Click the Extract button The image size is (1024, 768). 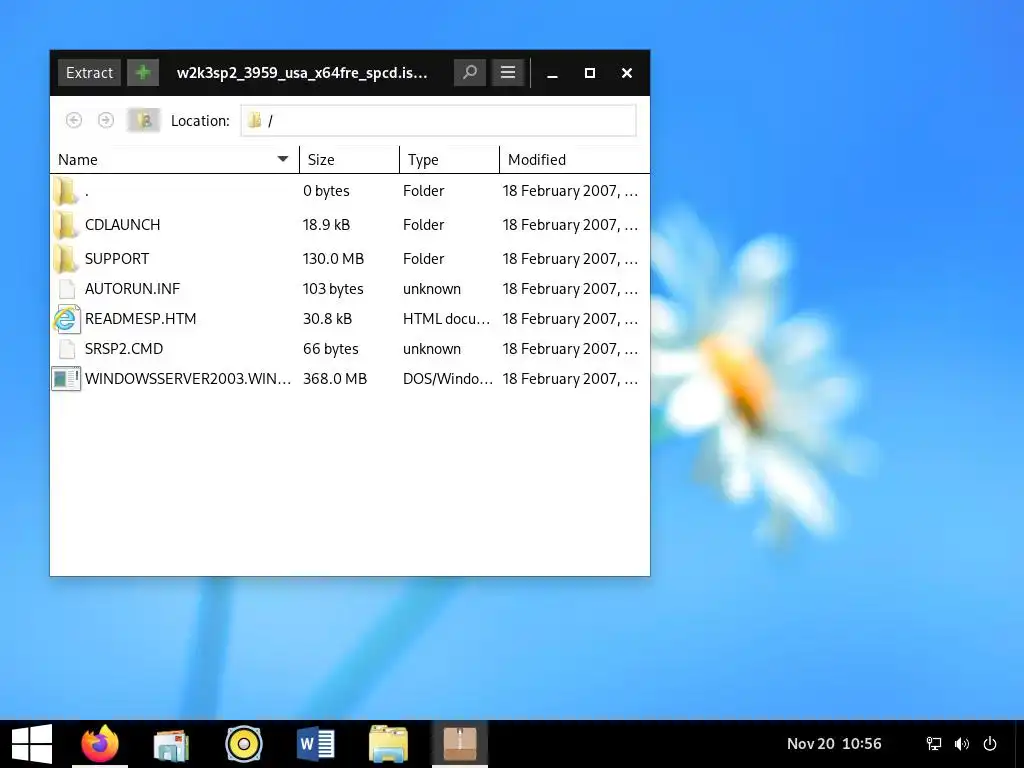(x=89, y=72)
